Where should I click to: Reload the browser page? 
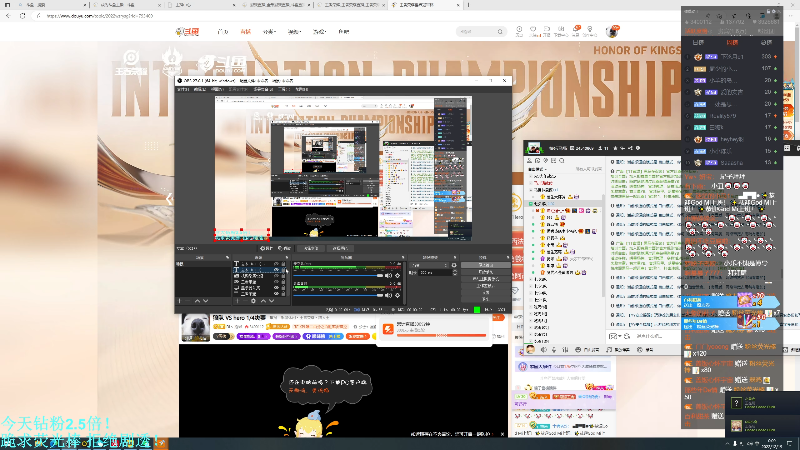point(22,16)
